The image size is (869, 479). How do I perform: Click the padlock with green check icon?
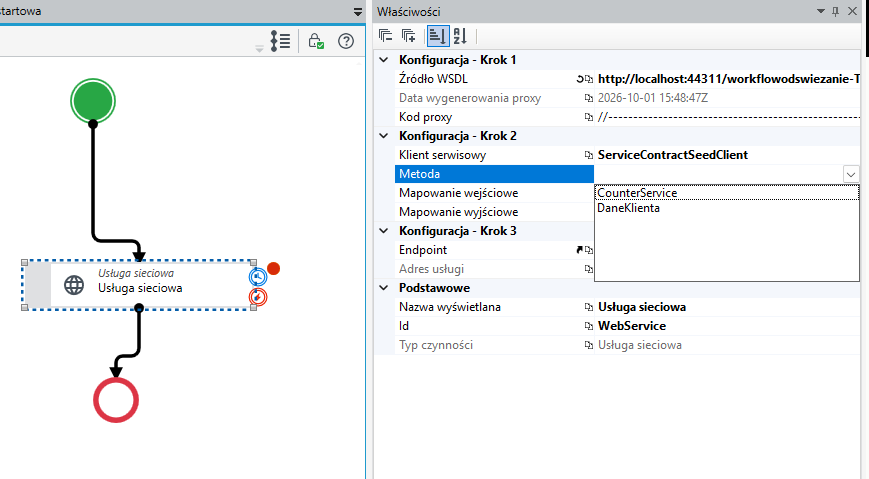pyautogui.click(x=316, y=41)
